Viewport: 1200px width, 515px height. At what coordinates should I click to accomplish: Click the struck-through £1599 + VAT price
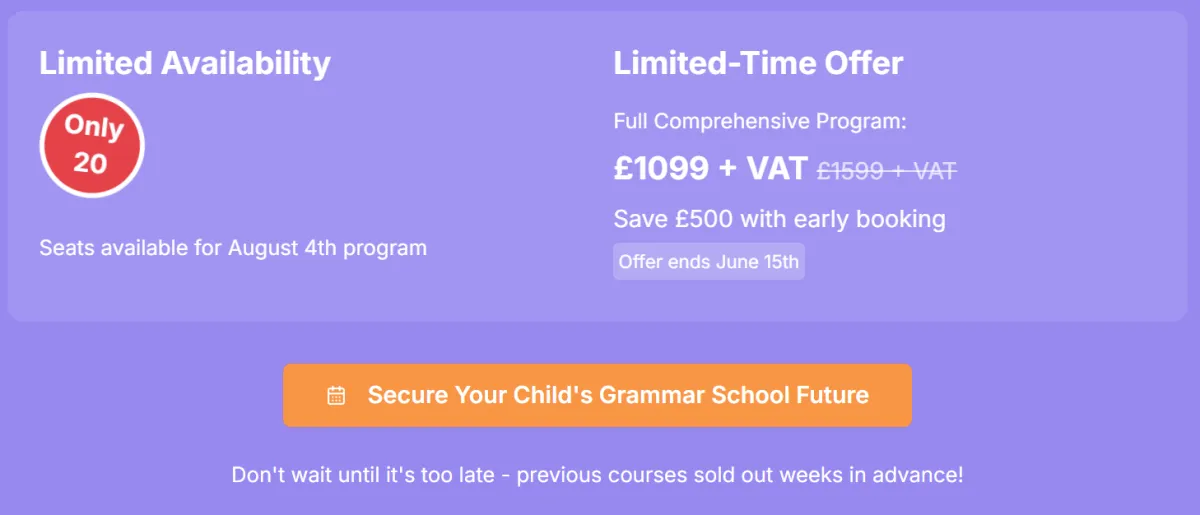click(x=887, y=171)
